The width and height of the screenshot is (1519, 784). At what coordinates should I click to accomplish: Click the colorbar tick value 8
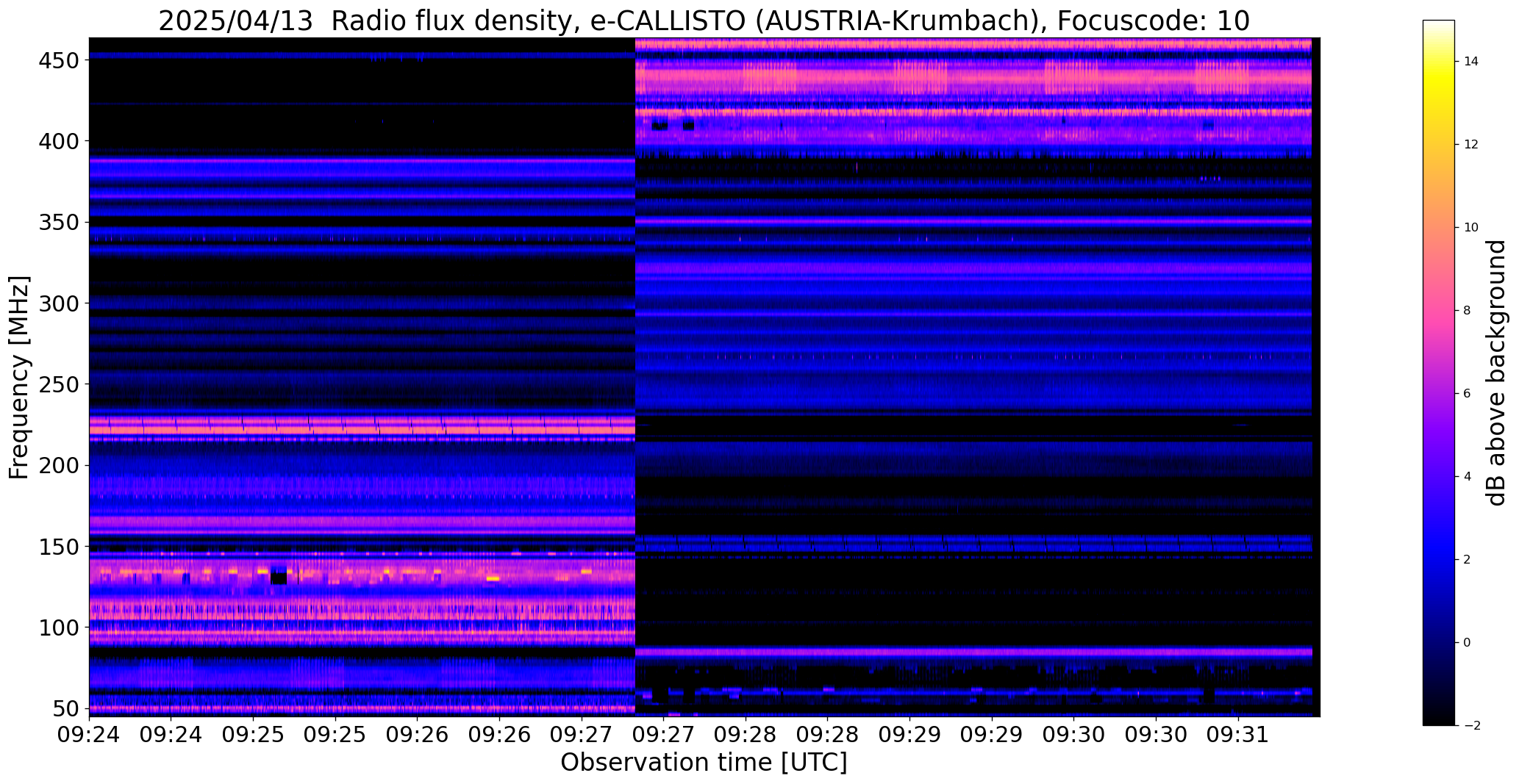(1467, 311)
